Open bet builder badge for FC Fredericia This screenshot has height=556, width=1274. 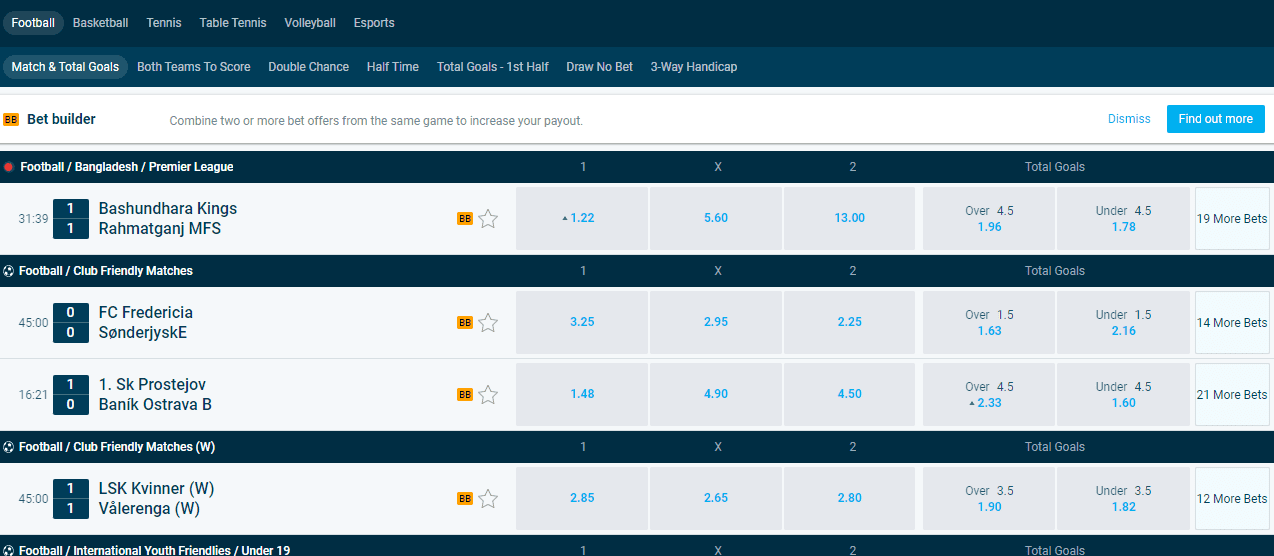[465, 322]
